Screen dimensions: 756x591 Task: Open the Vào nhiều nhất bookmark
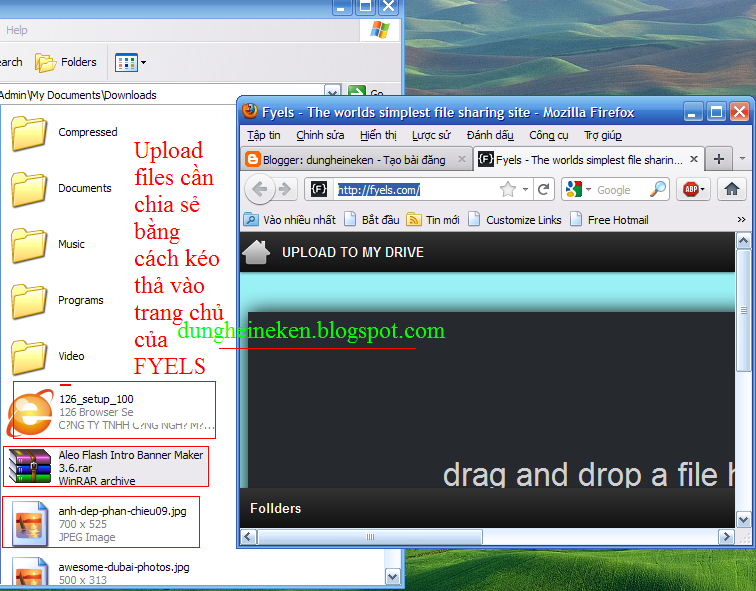point(289,220)
